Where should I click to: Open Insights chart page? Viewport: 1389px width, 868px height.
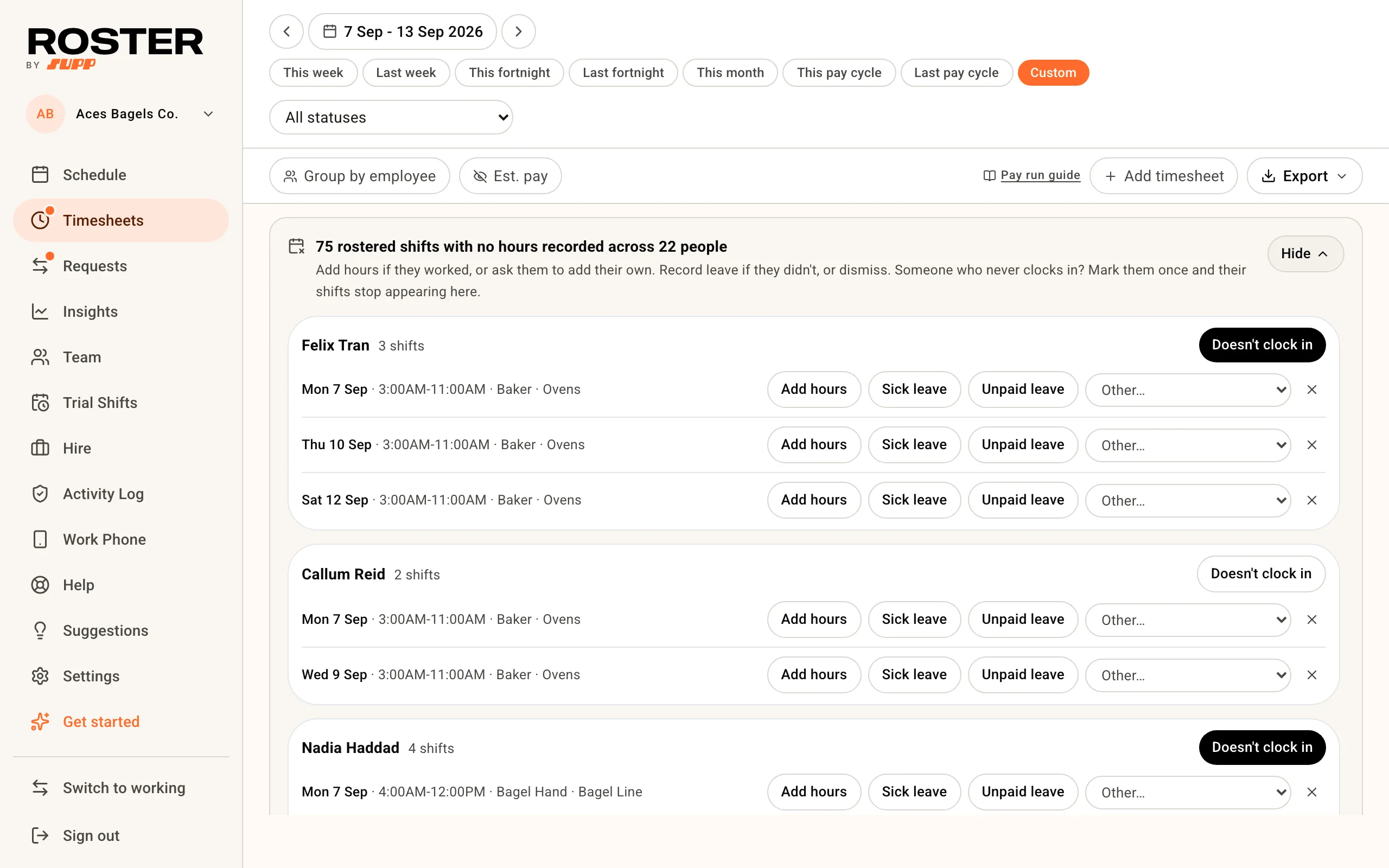coord(121,311)
